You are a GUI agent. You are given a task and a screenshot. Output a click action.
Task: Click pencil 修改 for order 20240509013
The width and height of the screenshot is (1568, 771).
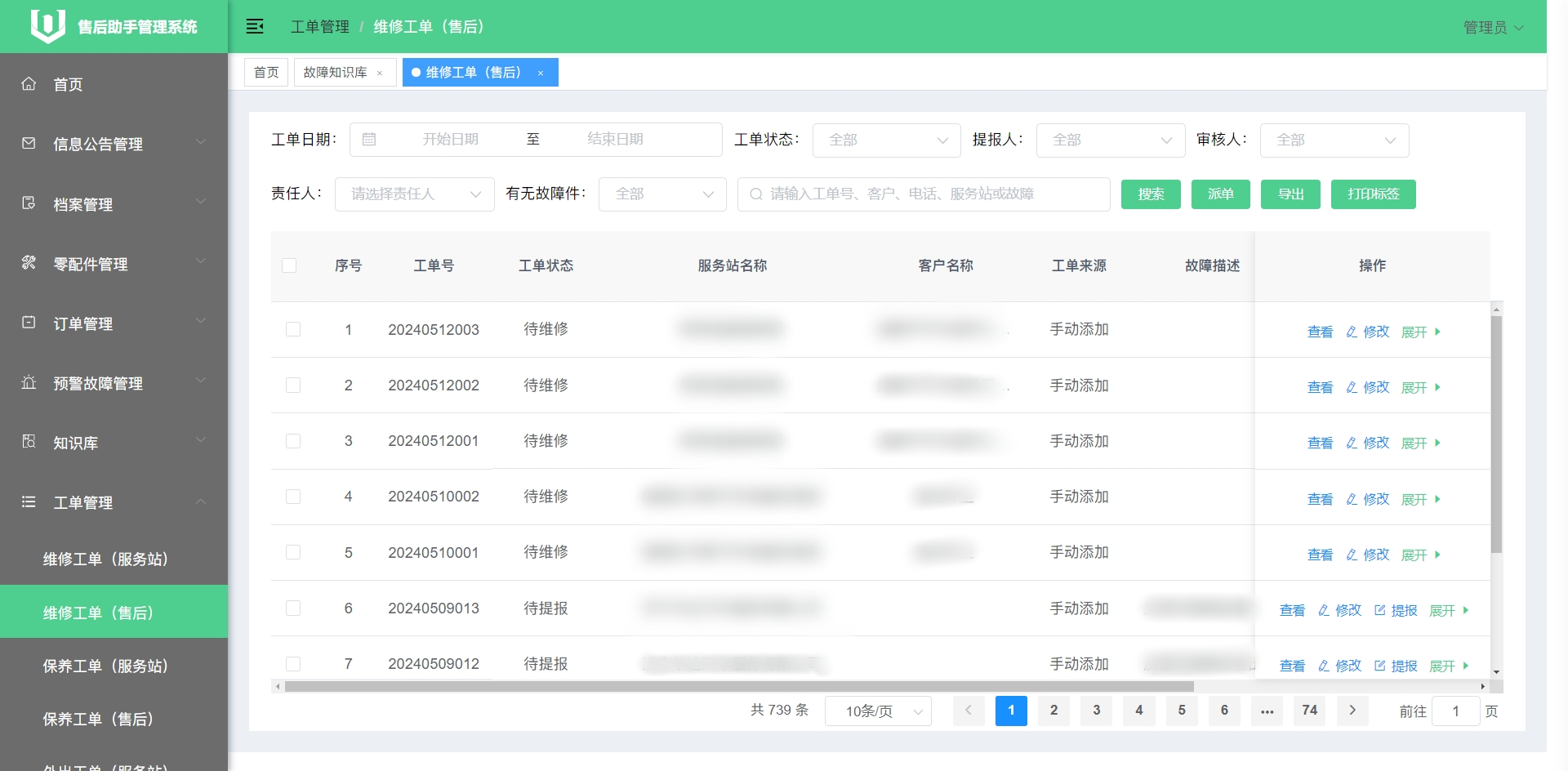(1340, 610)
